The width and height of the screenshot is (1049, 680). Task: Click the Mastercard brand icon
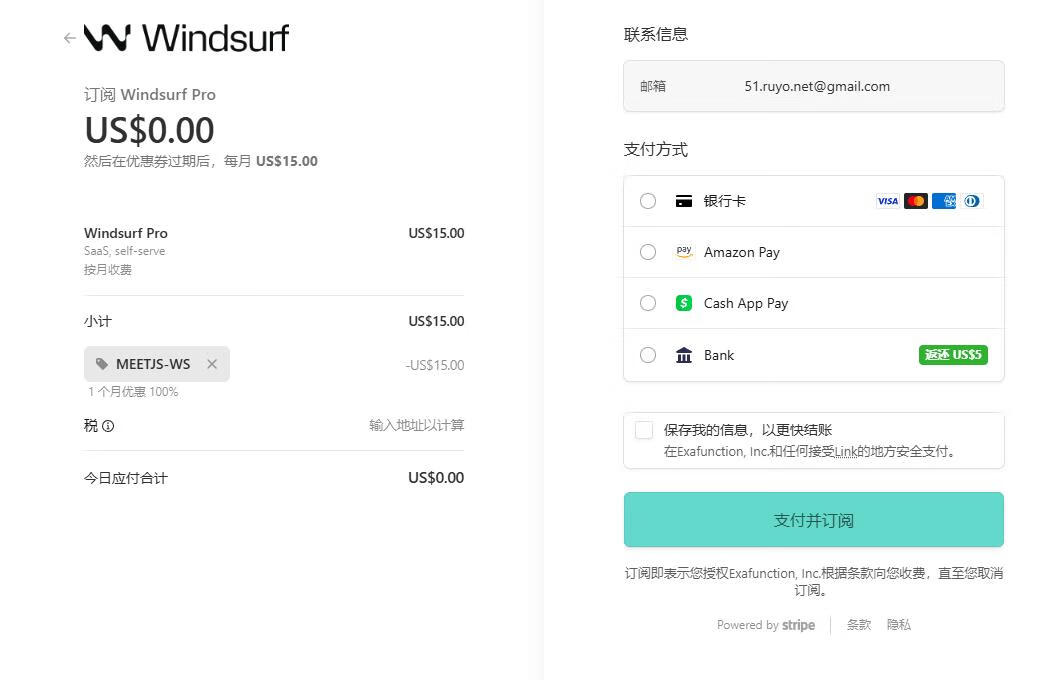pos(915,201)
